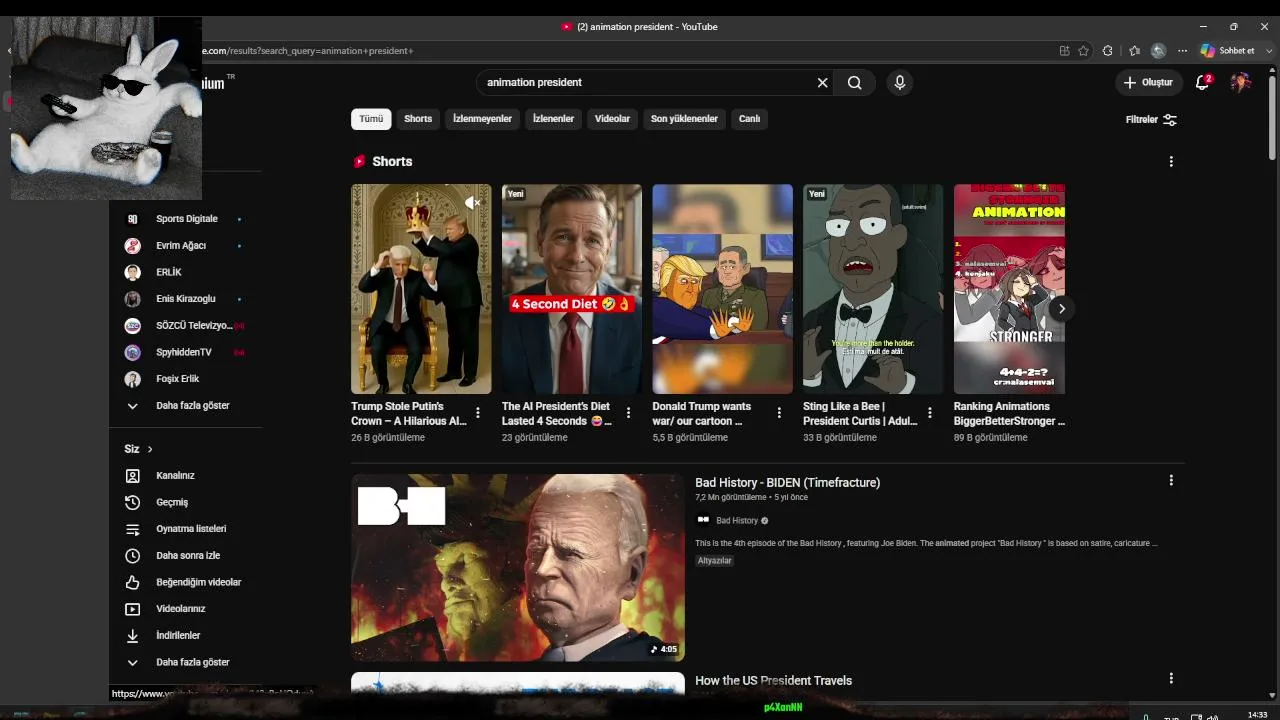Unmute the Trump Stole Putin's Crown short preview
This screenshot has width=1280, height=720.
pos(473,203)
